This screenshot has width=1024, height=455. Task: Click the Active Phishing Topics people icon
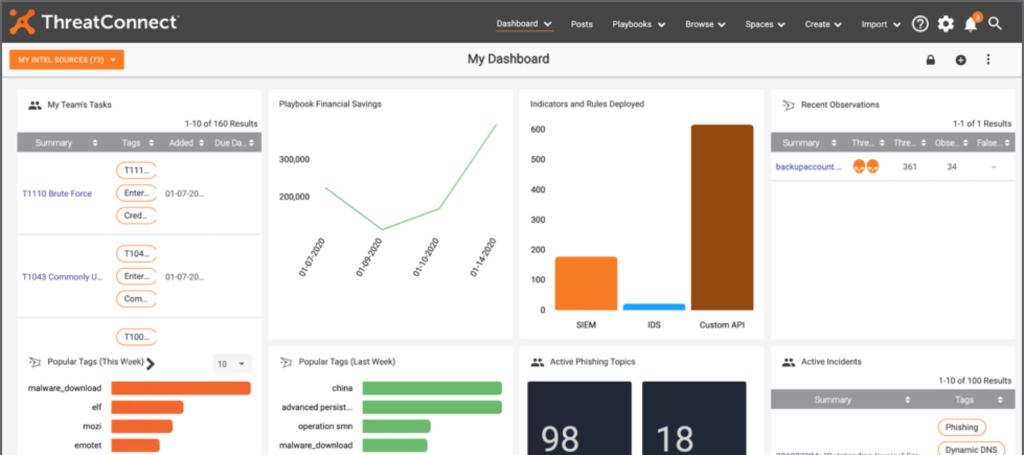(538, 362)
